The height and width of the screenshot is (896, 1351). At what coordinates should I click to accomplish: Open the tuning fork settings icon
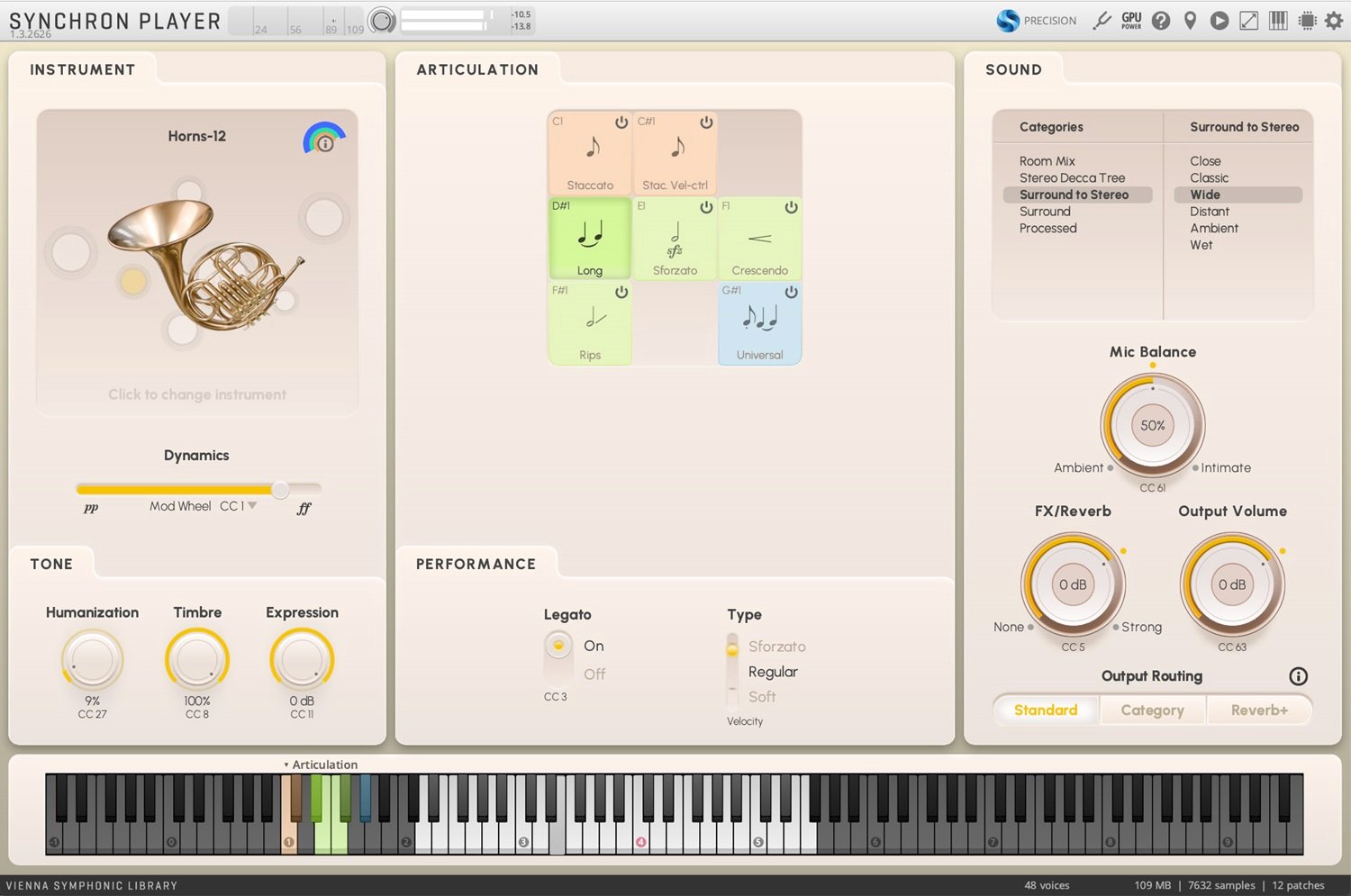pyautogui.click(x=1102, y=20)
